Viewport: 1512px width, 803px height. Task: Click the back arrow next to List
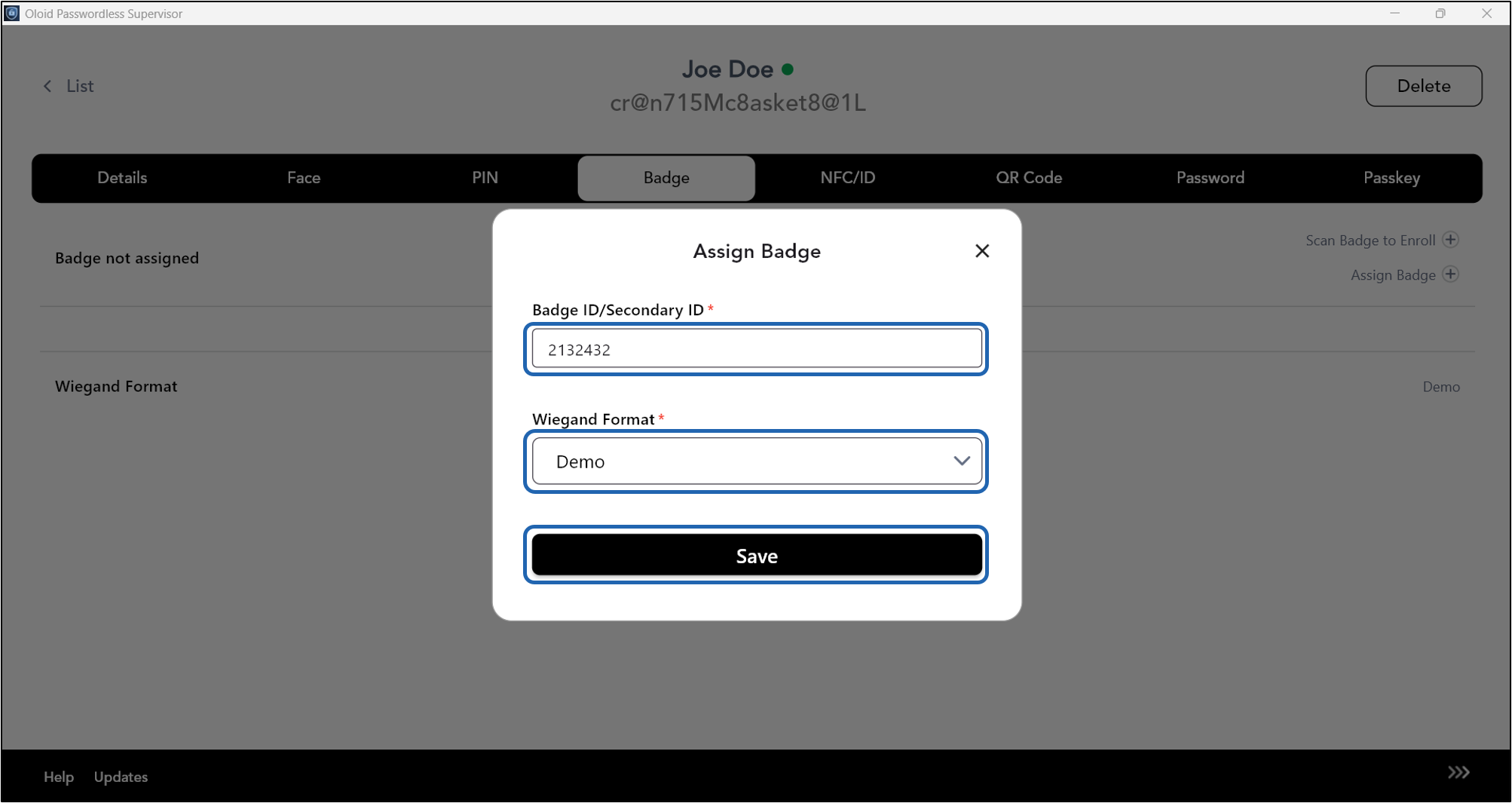click(x=47, y=86)
